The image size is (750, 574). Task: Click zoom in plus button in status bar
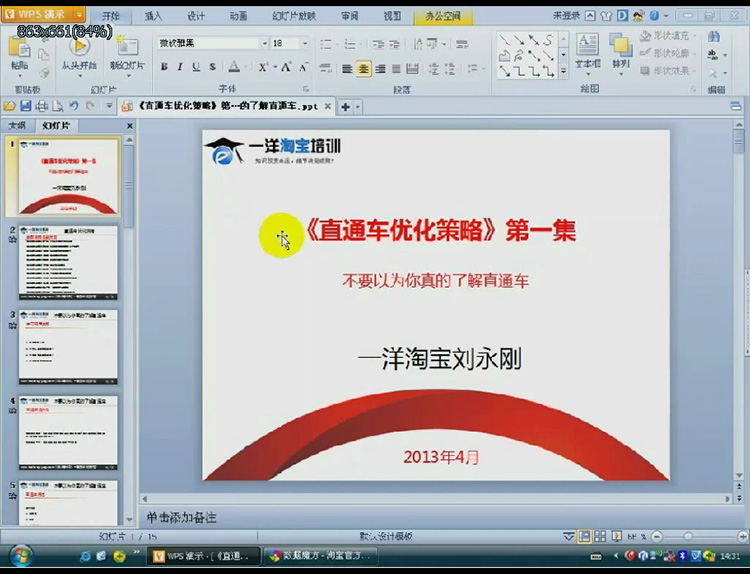pyautogui.click(x=743, y=537)
